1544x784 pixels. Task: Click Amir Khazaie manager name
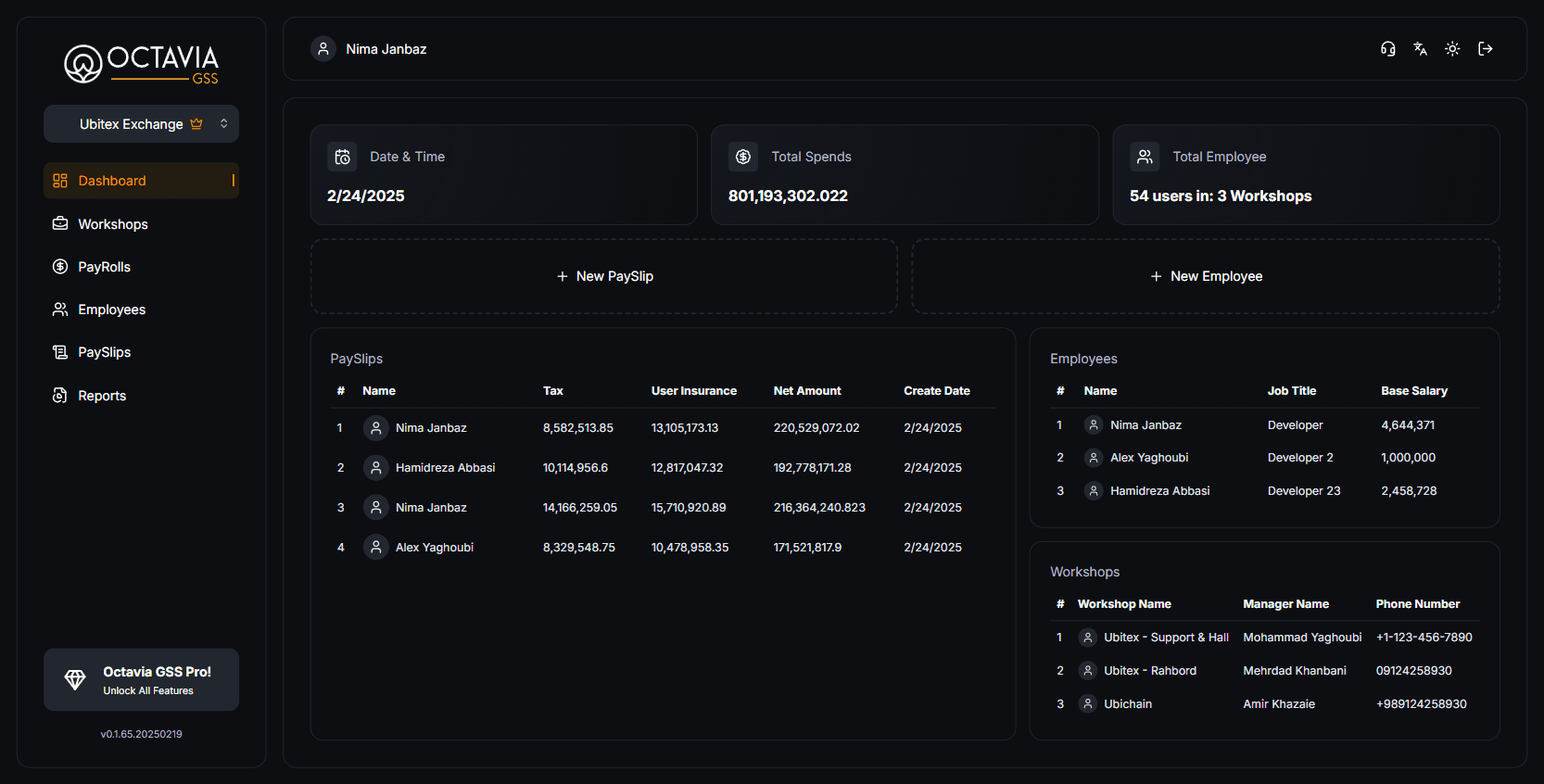(1279, 704)
